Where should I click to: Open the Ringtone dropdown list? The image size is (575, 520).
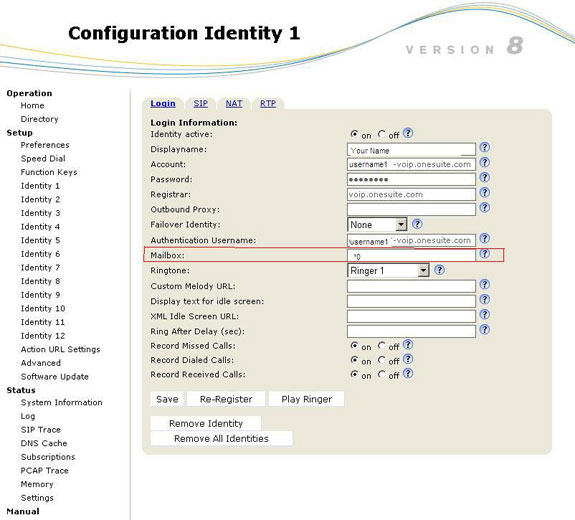(x=423, y=271)
